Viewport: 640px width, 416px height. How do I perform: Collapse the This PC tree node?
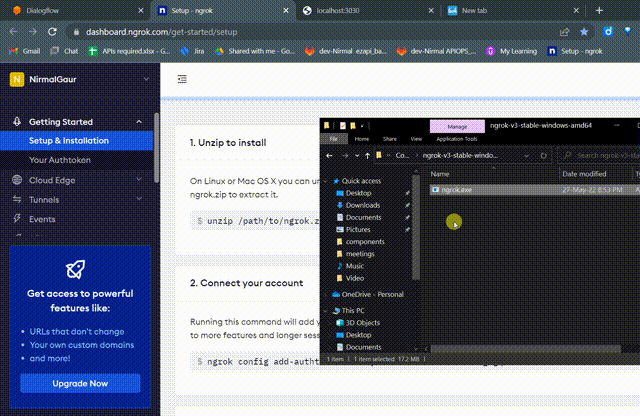[x=326, y=311]
